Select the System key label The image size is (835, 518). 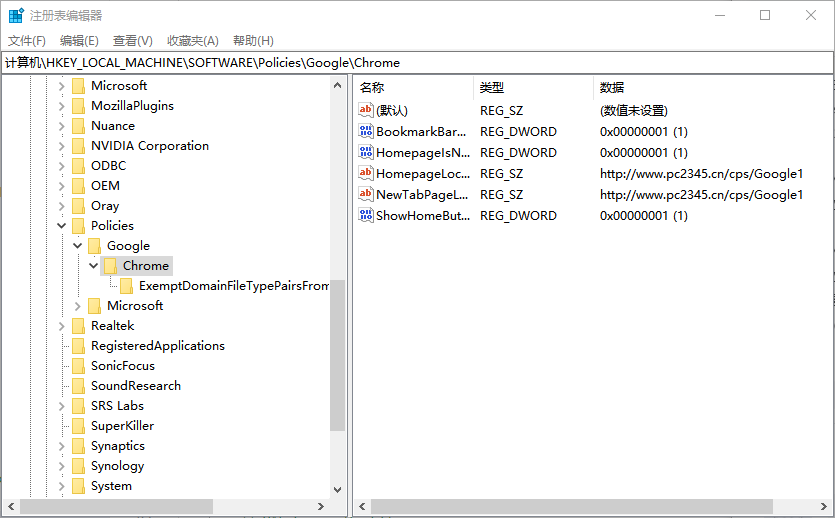(x=111, y=486)
